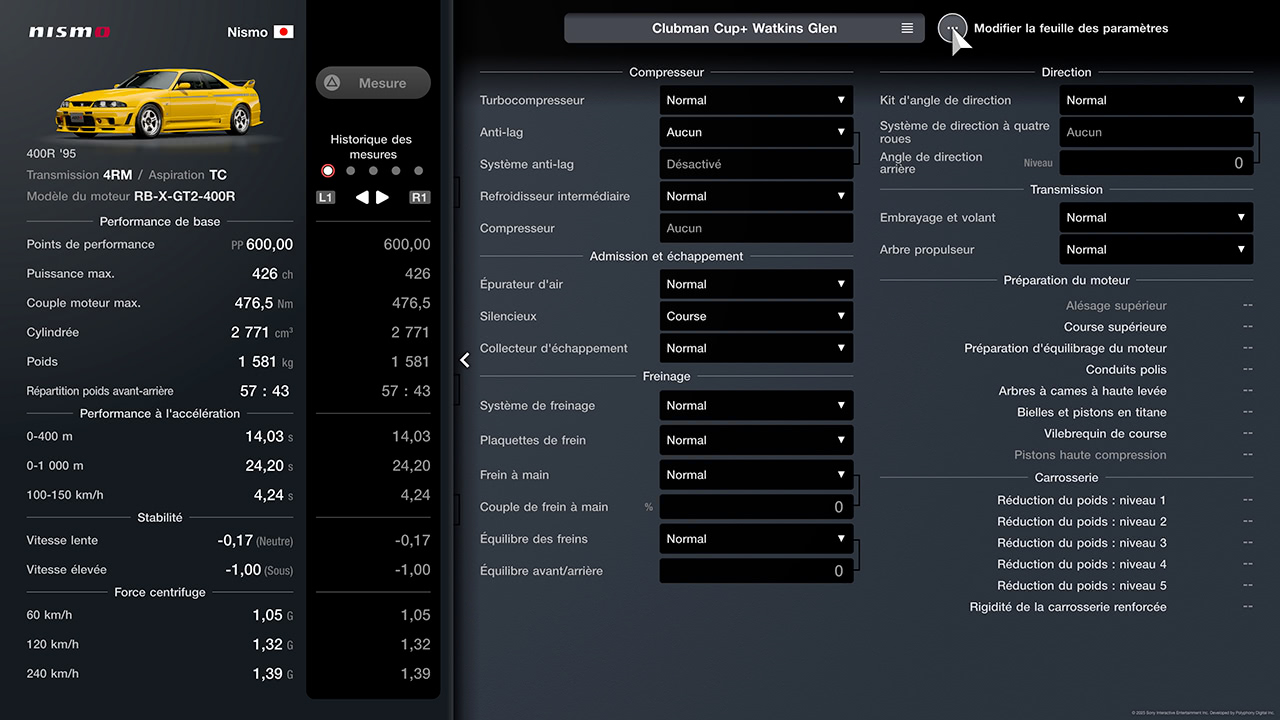Expand the Silencieux dropdown set to Course
The width and height of the screenshot is (1280, 720).
[756, 316]
